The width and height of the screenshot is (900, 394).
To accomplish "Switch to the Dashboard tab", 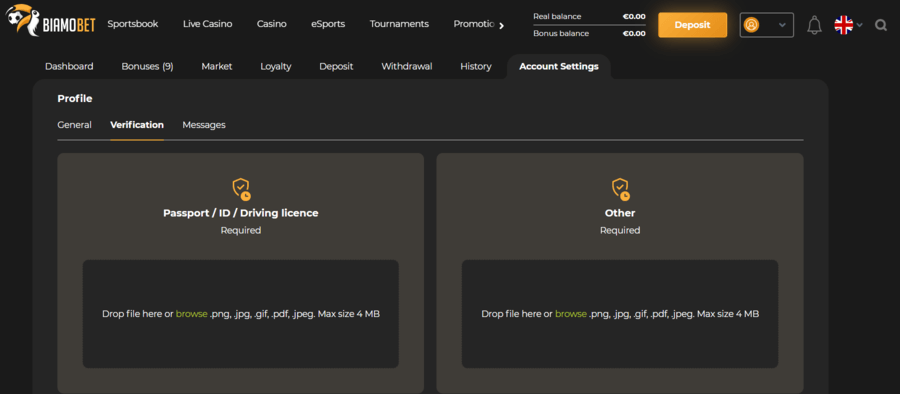I will tap(69, 67).
